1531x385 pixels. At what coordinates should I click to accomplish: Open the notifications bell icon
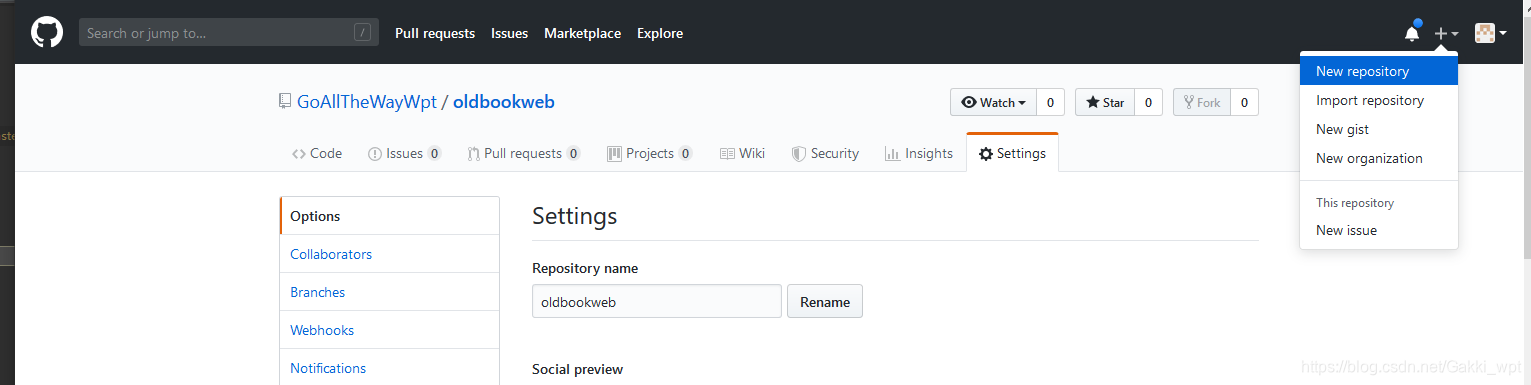pyautogui.click(x=1412, y=33)
